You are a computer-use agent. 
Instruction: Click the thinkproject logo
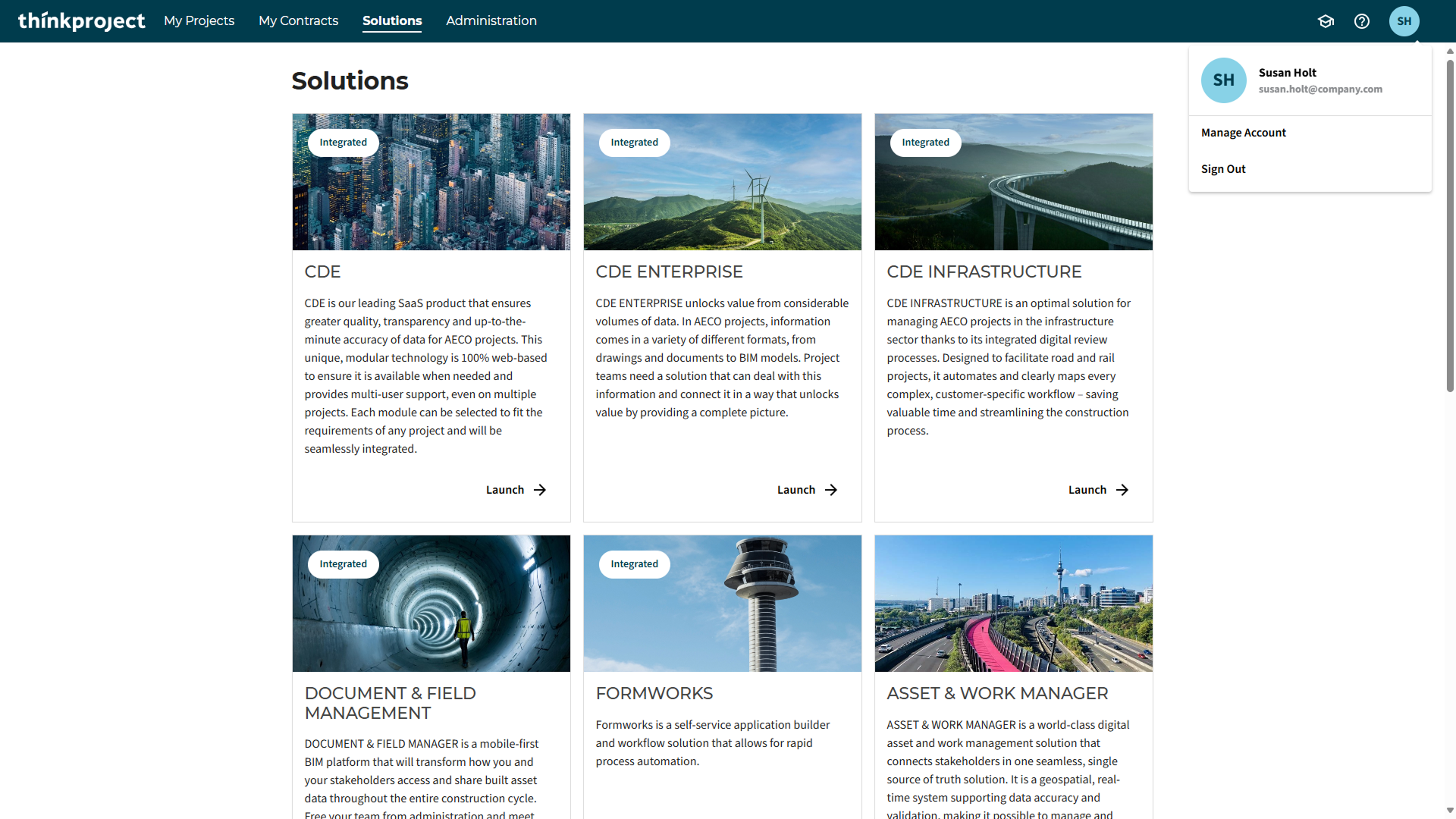click(x=81, y=21)
